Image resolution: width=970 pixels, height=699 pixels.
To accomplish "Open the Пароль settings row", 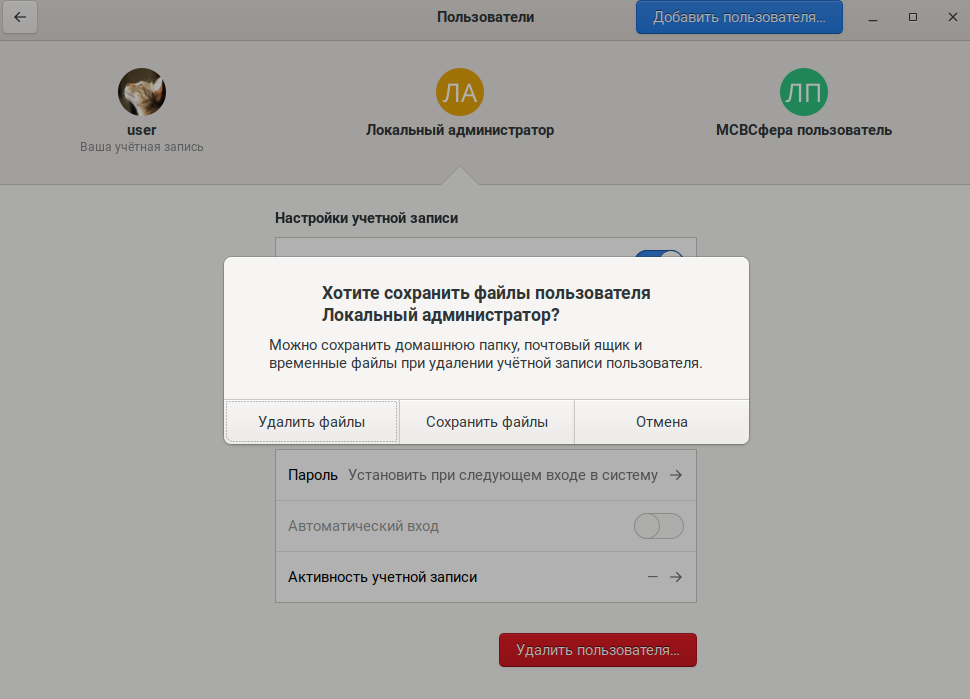I will pyautogui.click(x=472, y=476).
